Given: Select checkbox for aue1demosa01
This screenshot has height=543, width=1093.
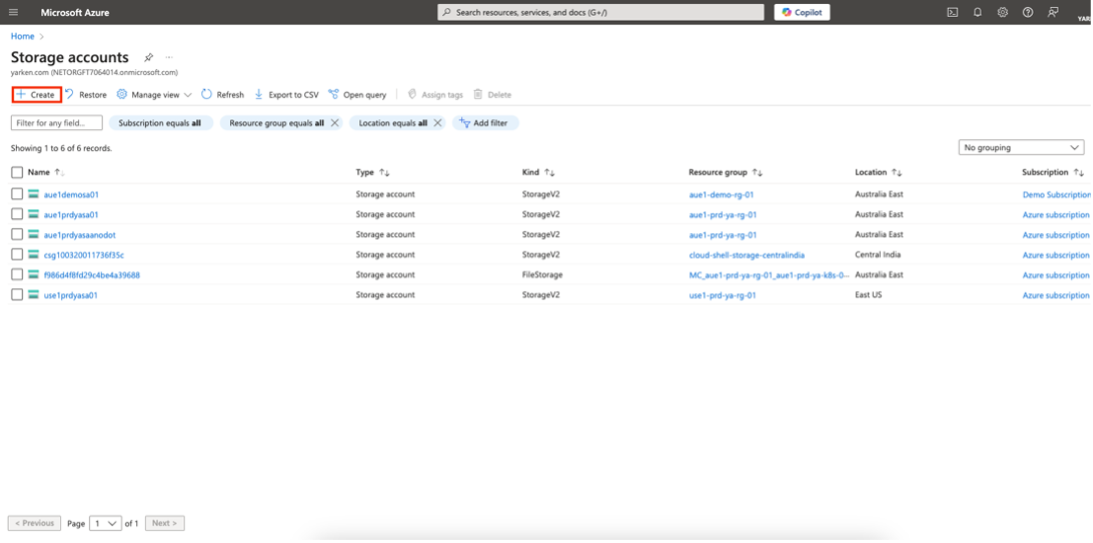Looking at the screenshot, I should 17,194.
